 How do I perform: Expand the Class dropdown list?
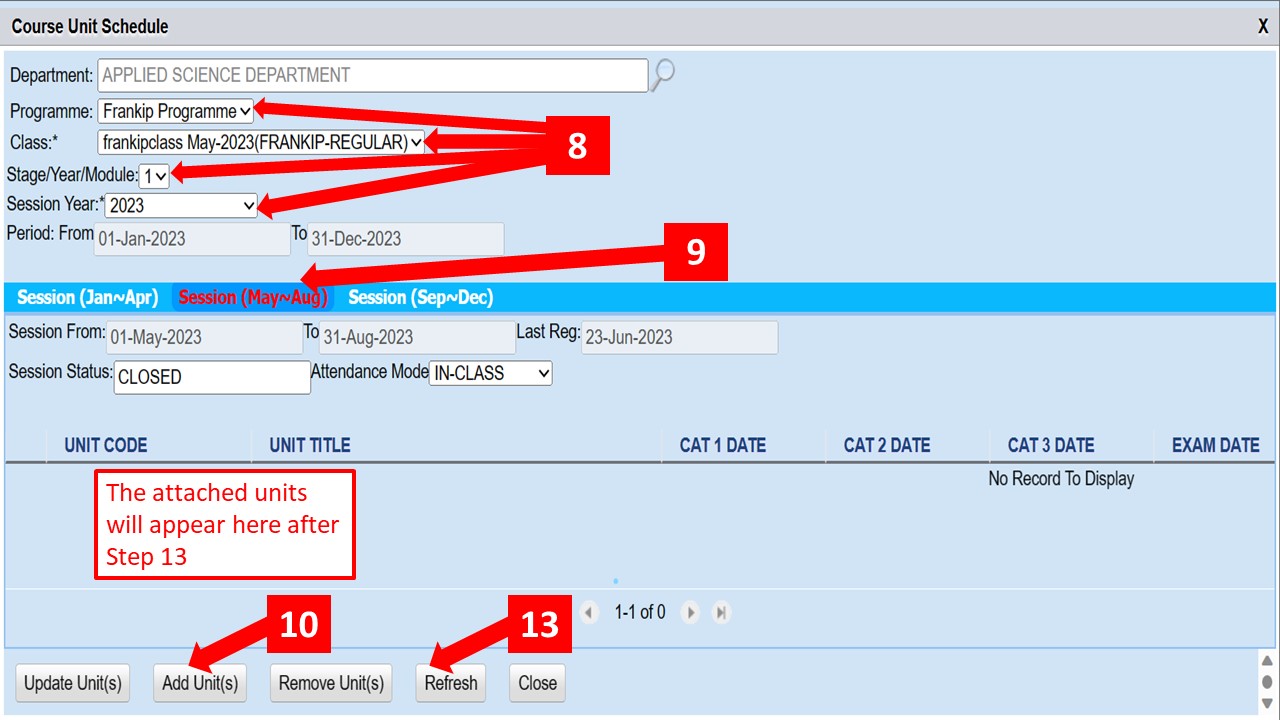tap(262, 143)
